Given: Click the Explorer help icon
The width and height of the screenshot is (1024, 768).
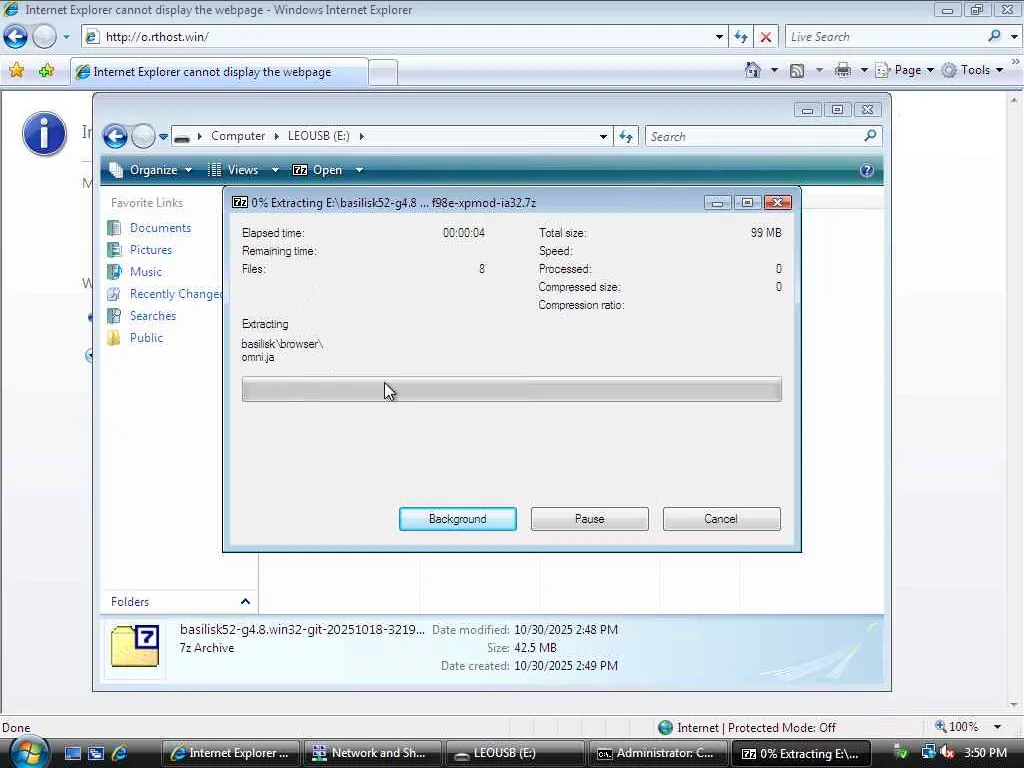Looking at the screenshot, I should [867, 170].
